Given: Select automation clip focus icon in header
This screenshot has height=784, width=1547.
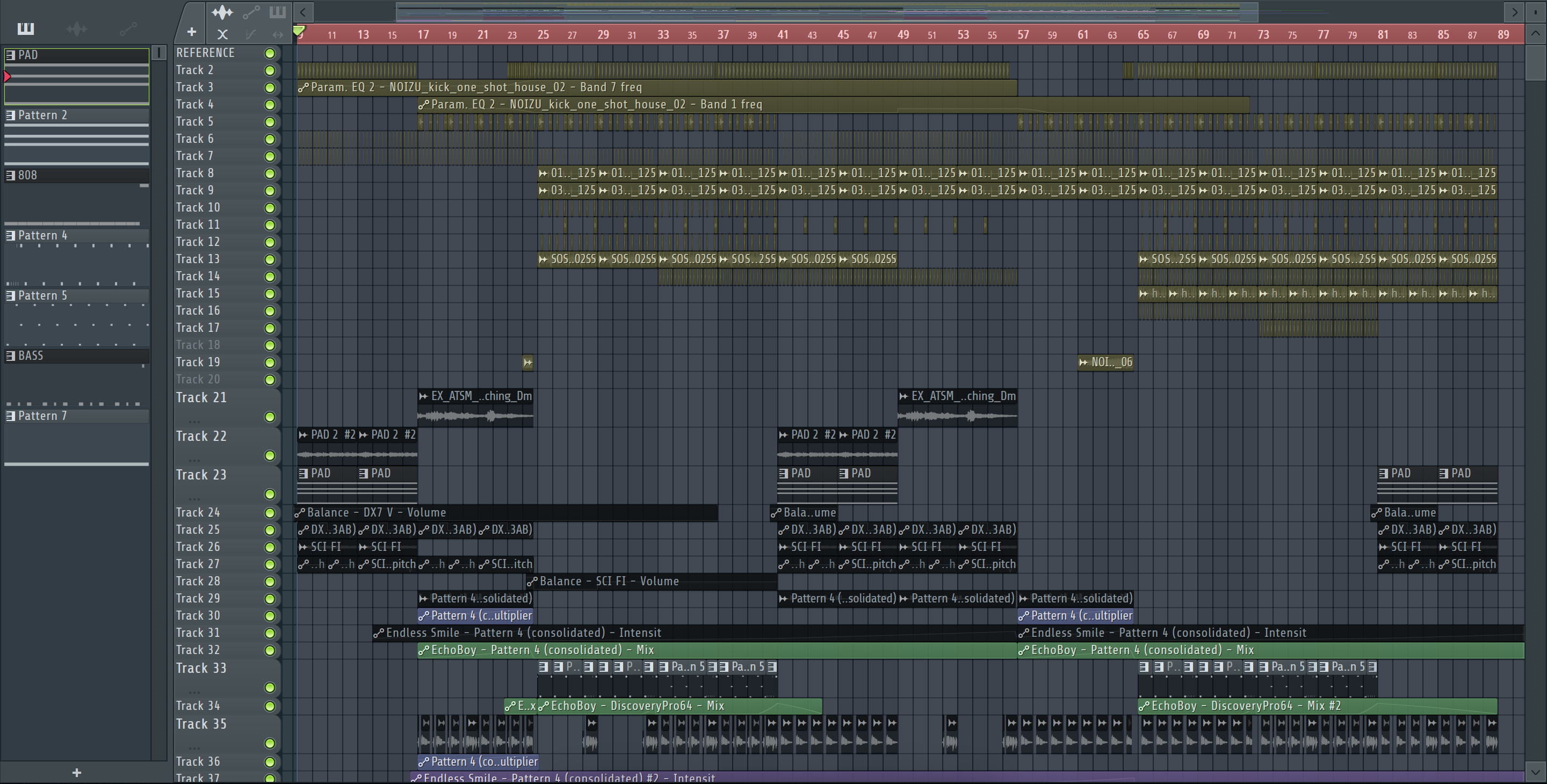Looking at the screenshot, I should coord(251,12).
